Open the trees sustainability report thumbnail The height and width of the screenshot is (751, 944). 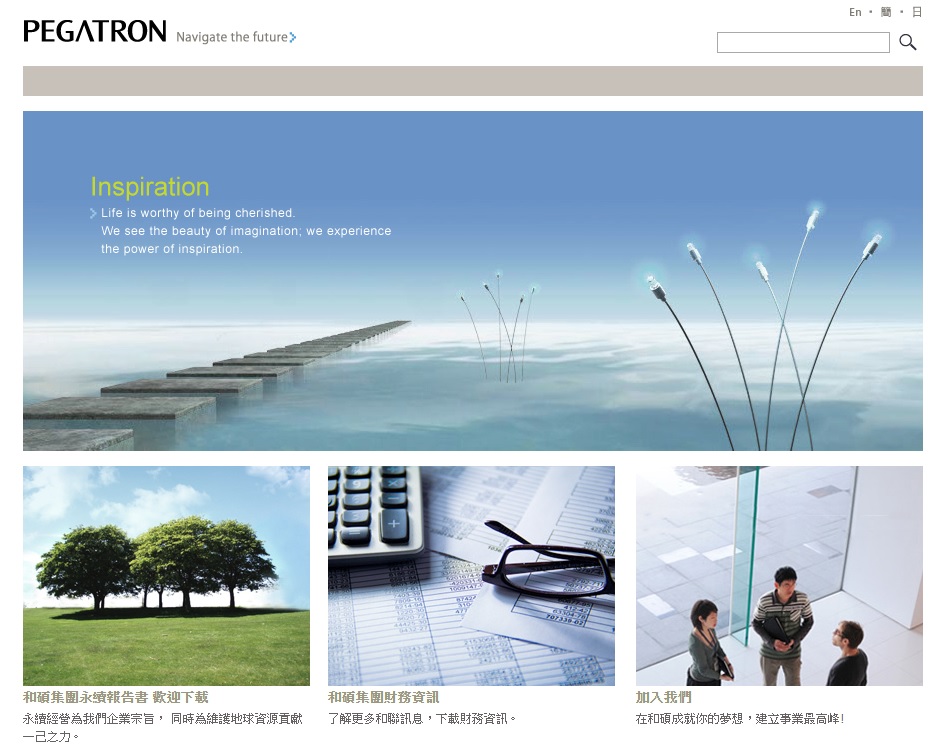pyautogui.click(x=166, y=576)
